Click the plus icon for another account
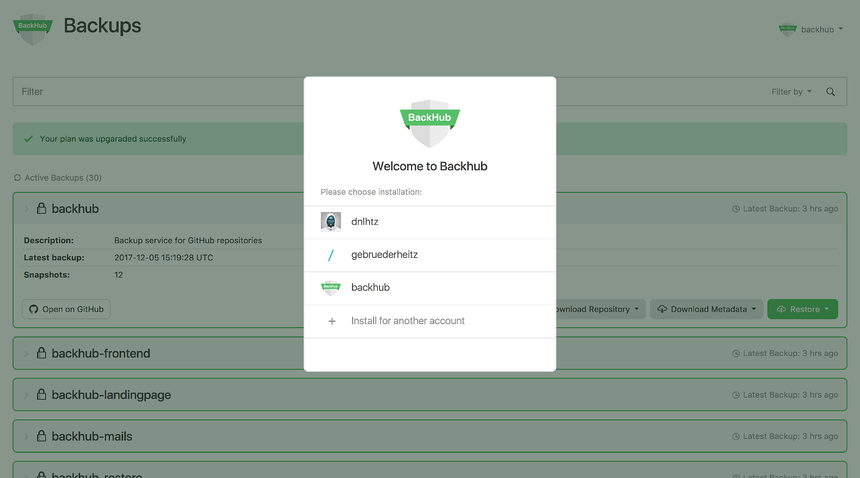This screenshot has width=860, height=478. tap(332, 321)
